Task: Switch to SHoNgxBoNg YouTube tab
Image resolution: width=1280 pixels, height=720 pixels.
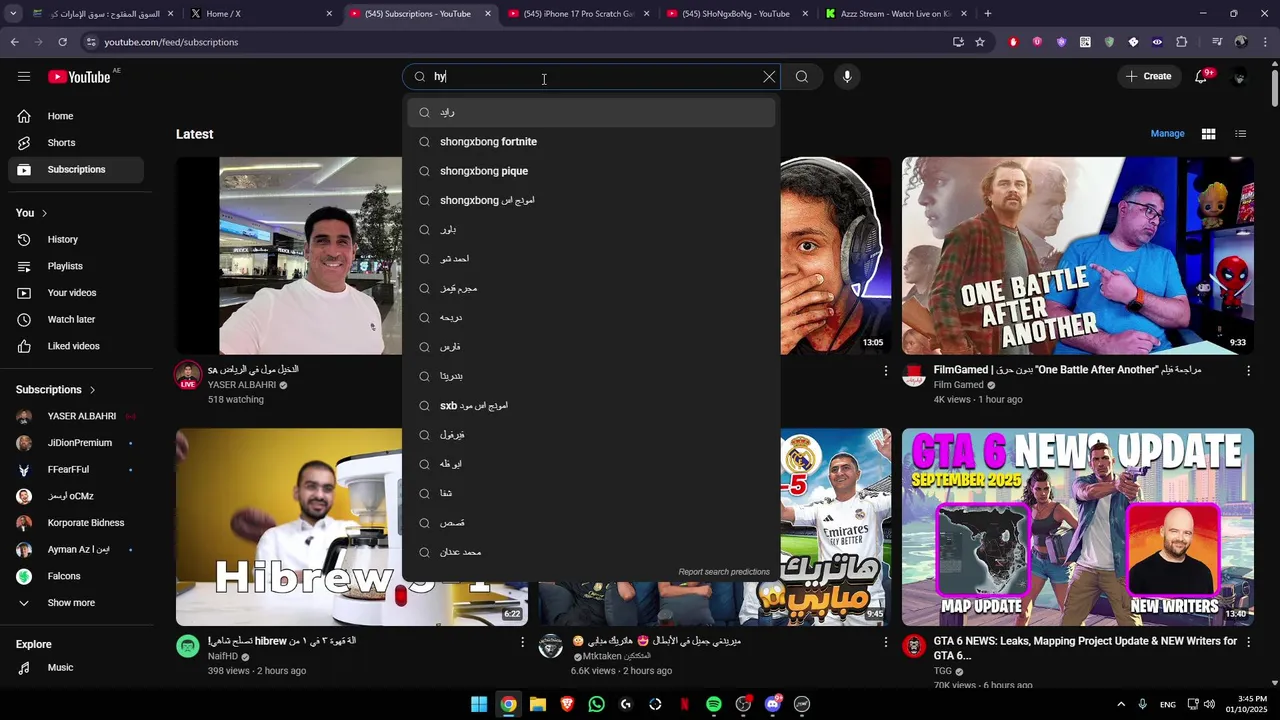Action: 737,14
